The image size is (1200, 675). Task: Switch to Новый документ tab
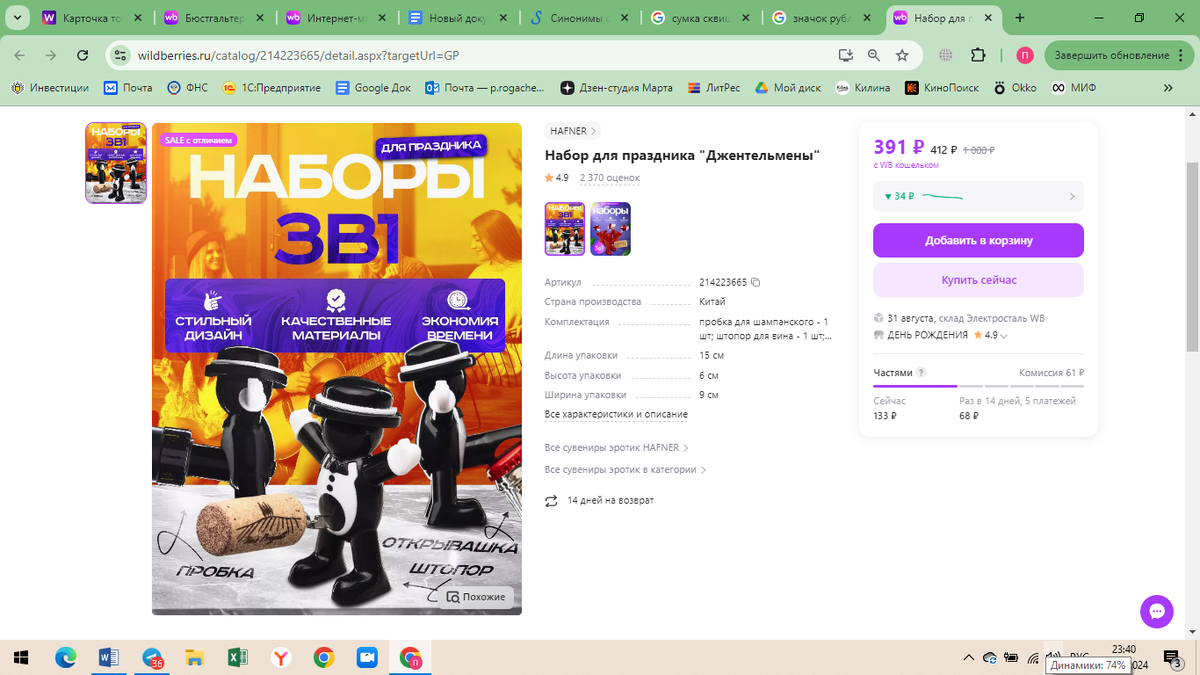(459, 18)
